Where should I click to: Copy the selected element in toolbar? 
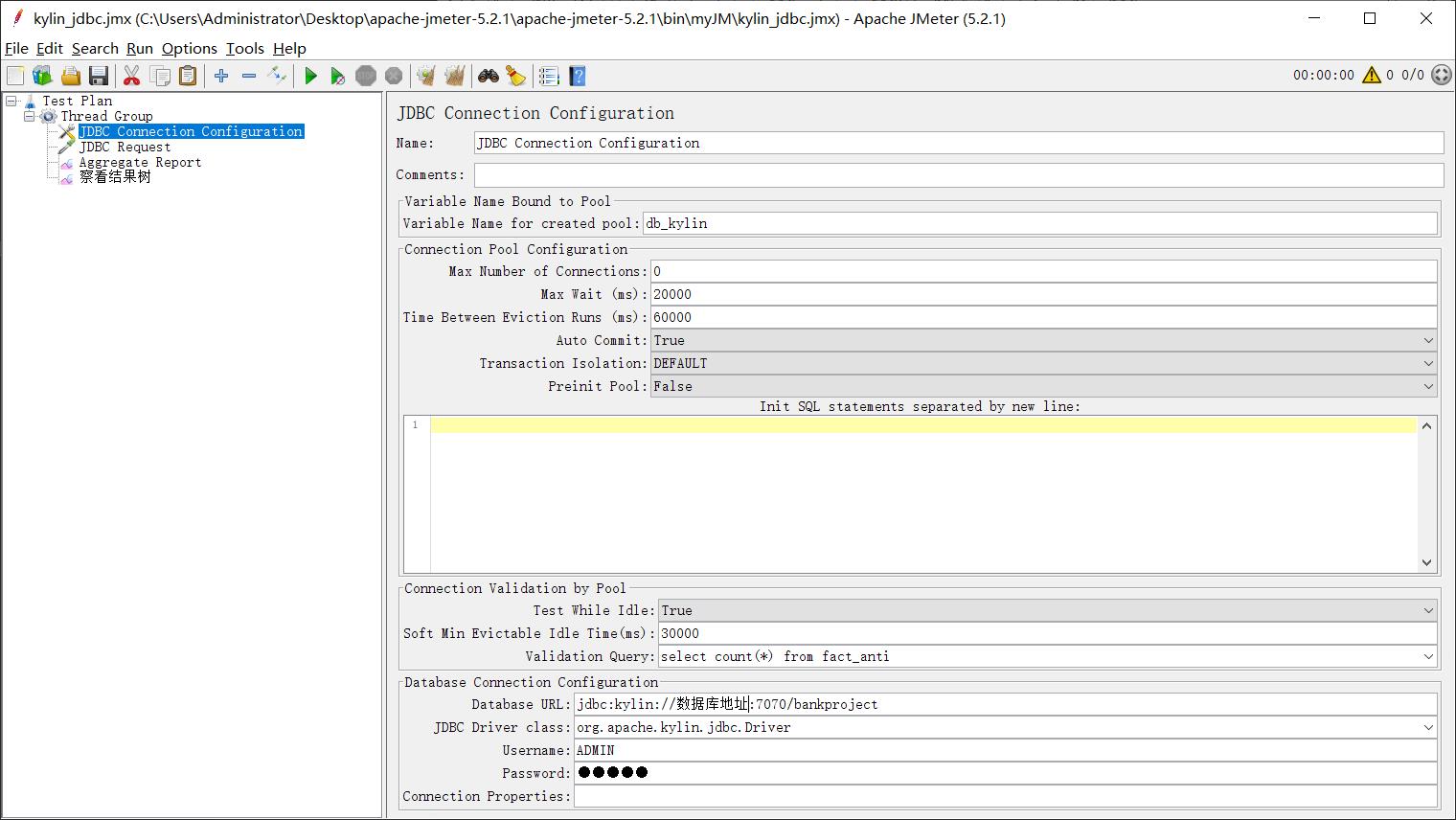click(160, 76)
